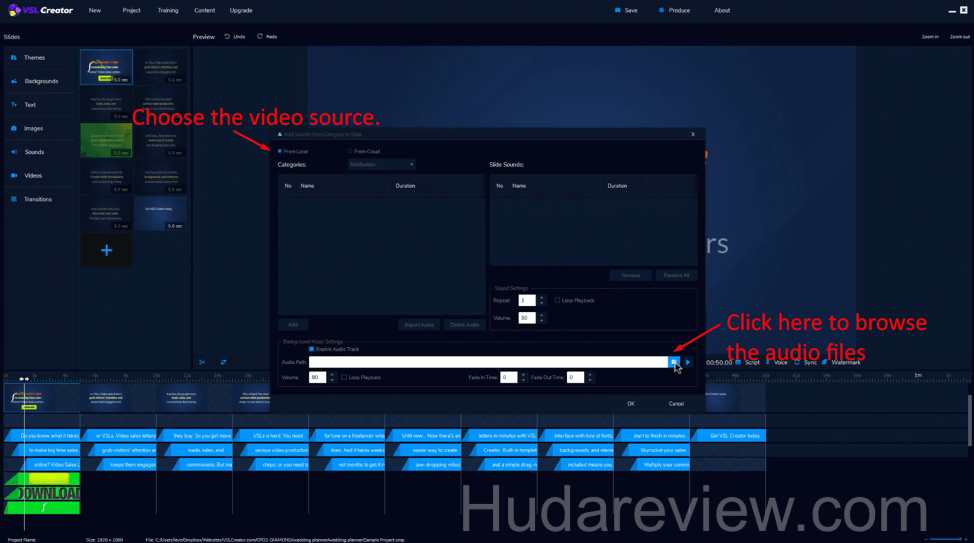Toggle Enable Audio Track checkbox

[312, 349]
